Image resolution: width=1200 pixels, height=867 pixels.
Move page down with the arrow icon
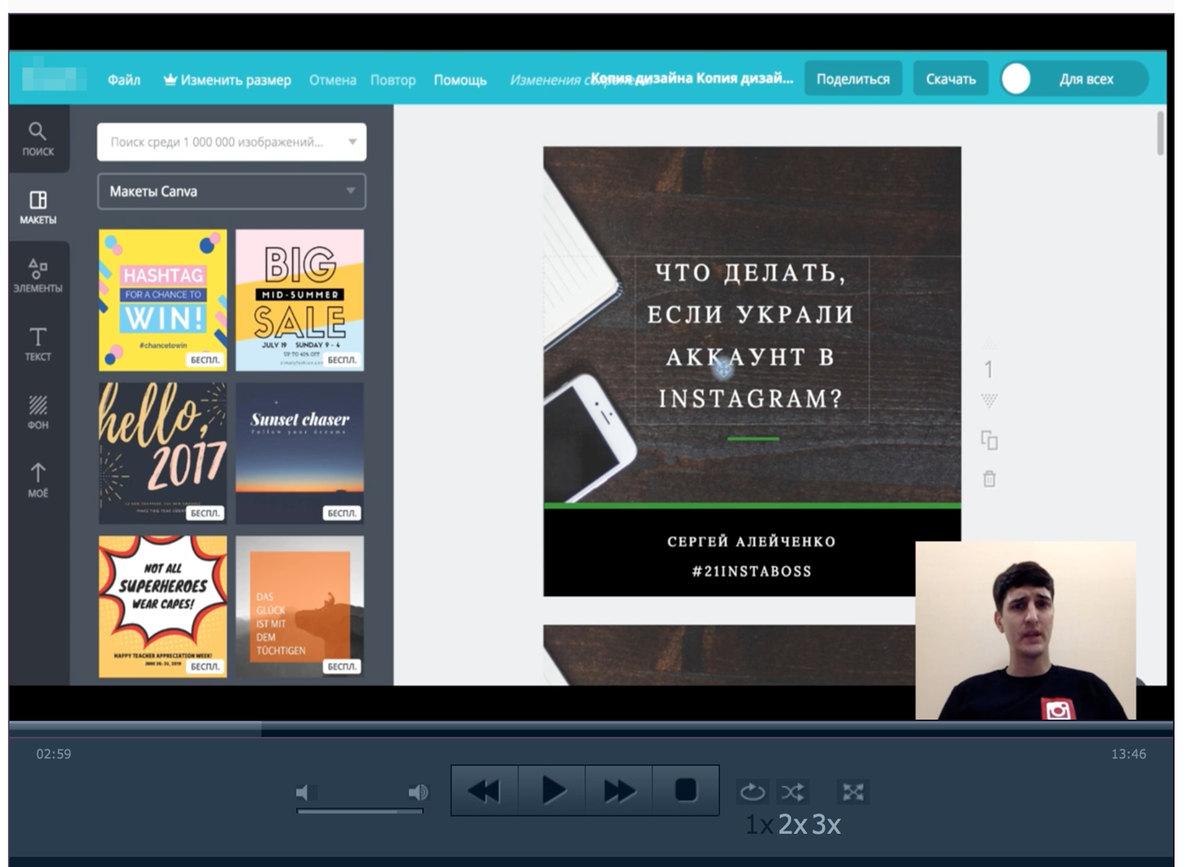989,400
